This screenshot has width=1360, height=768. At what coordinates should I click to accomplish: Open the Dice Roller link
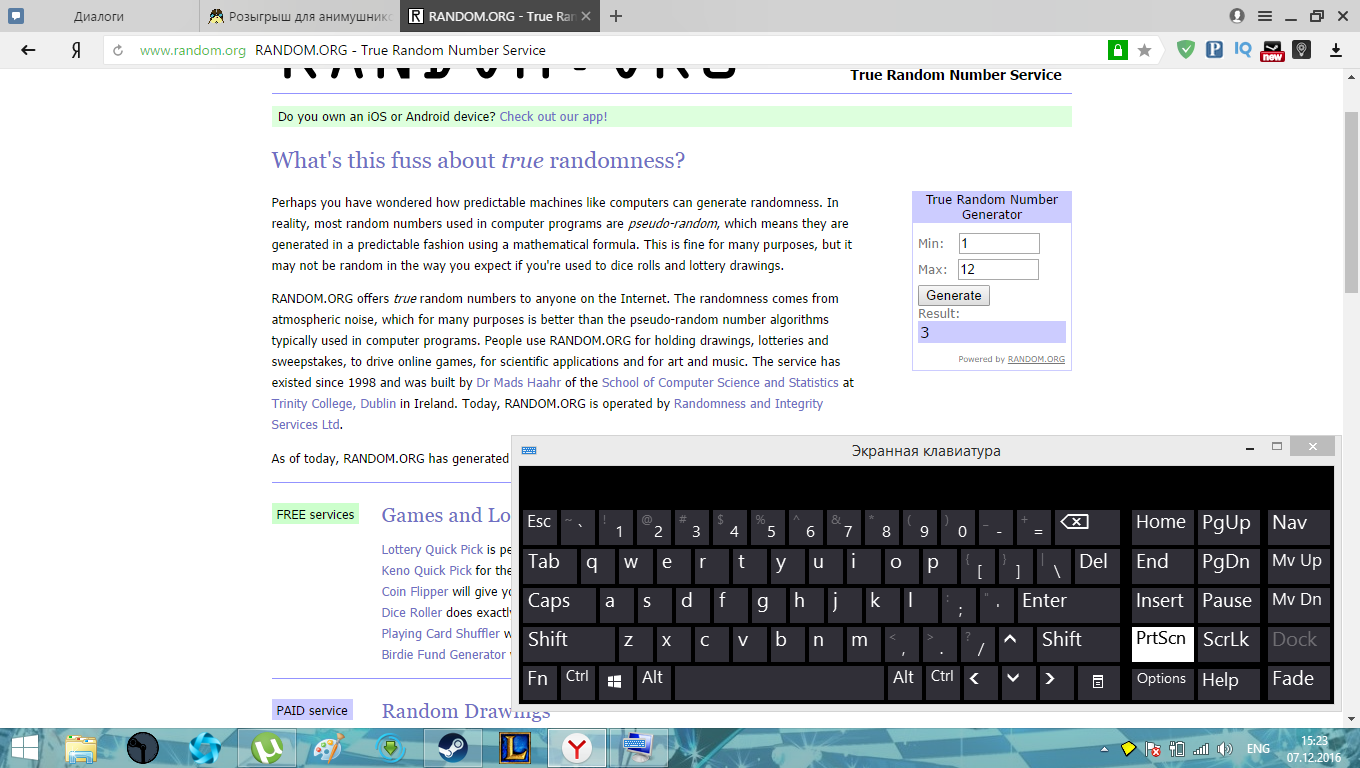tap(411, 612)
